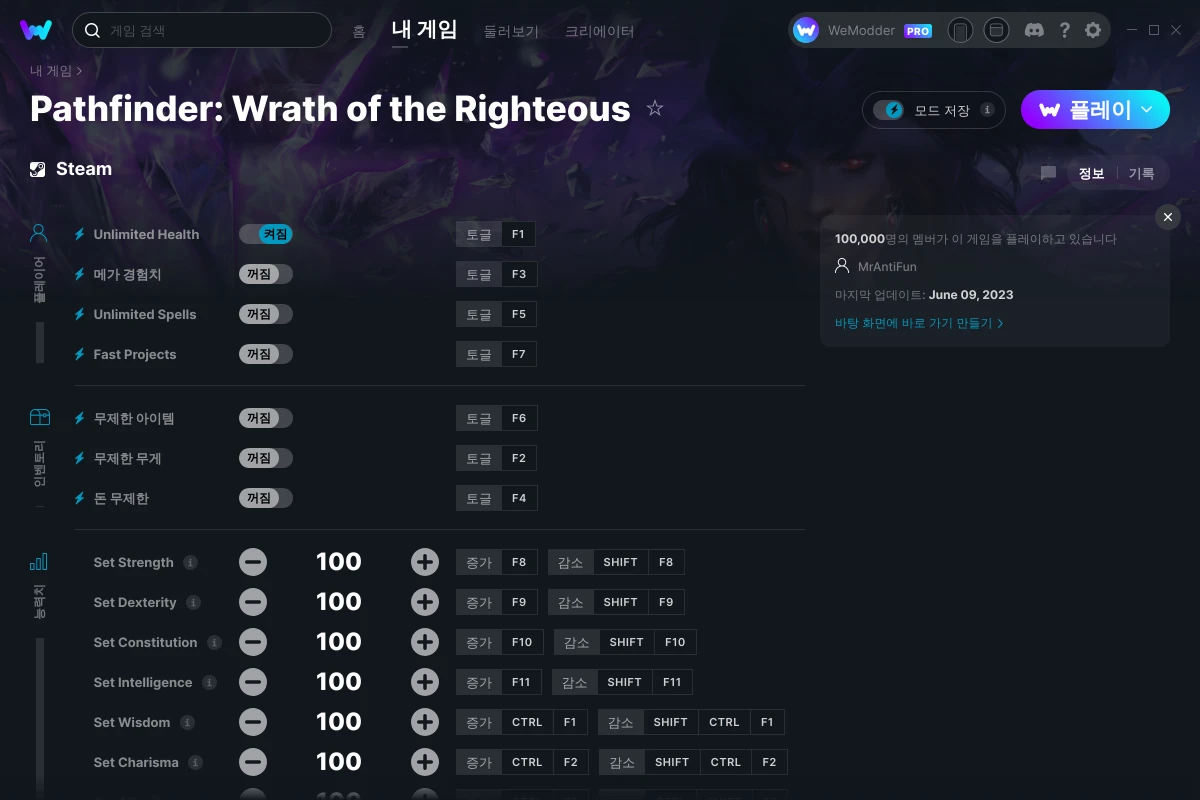Decrease Set Dexterity with minus button
Screen dimensions: 1200x800
tap(253, 602)
